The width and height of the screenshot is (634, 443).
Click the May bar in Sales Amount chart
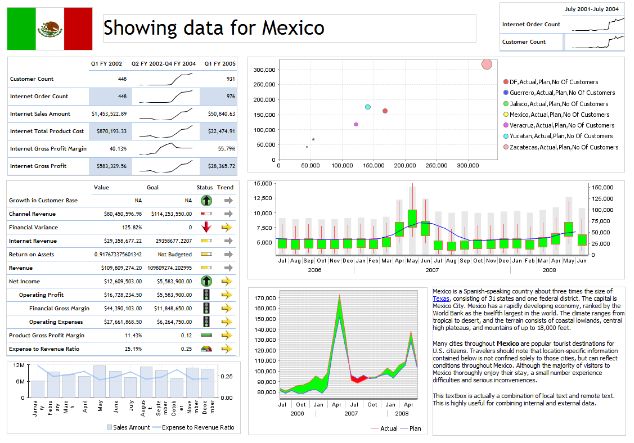tap(99, 381)
